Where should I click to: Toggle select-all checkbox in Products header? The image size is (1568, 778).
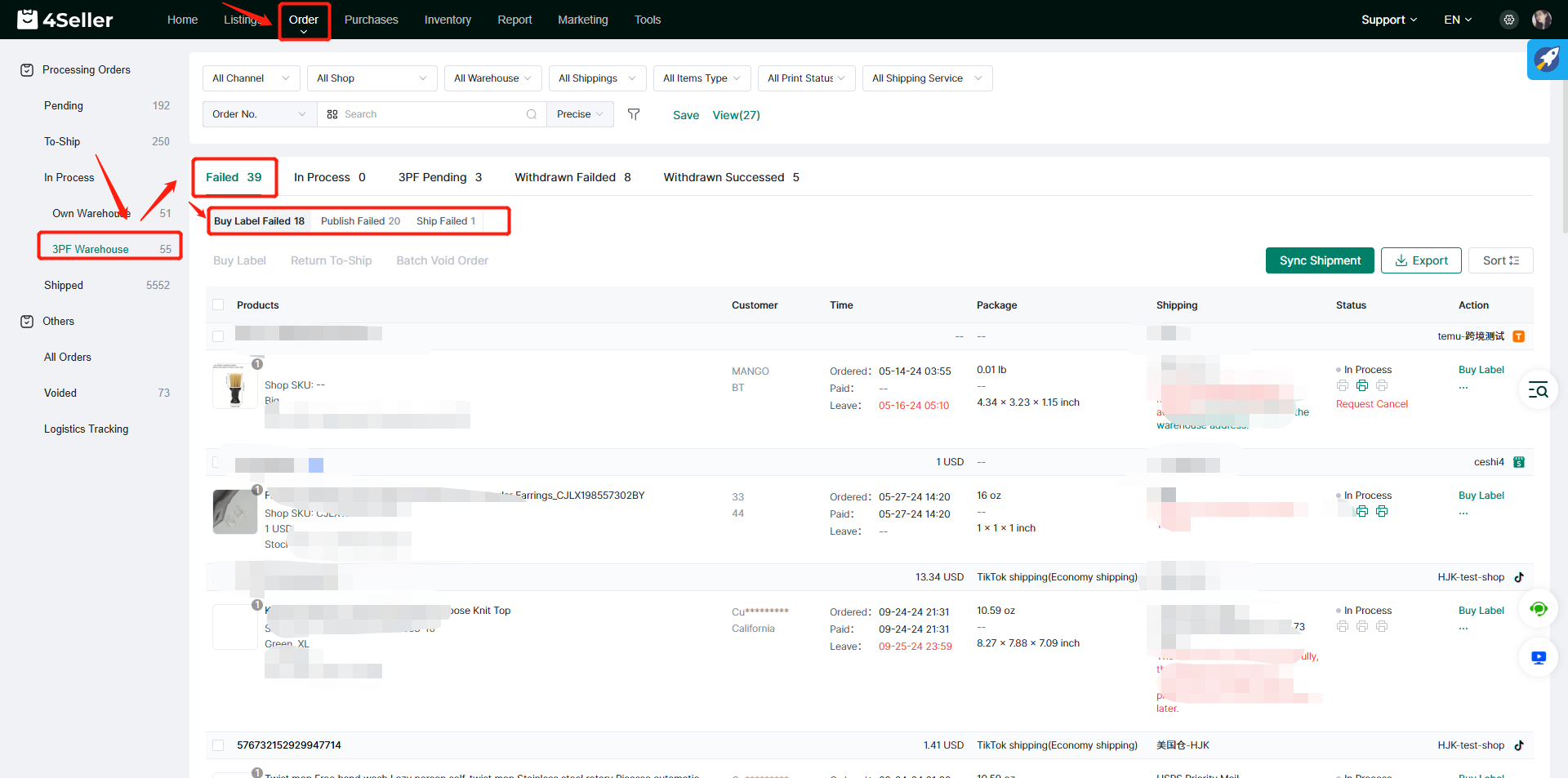point(218,305)
